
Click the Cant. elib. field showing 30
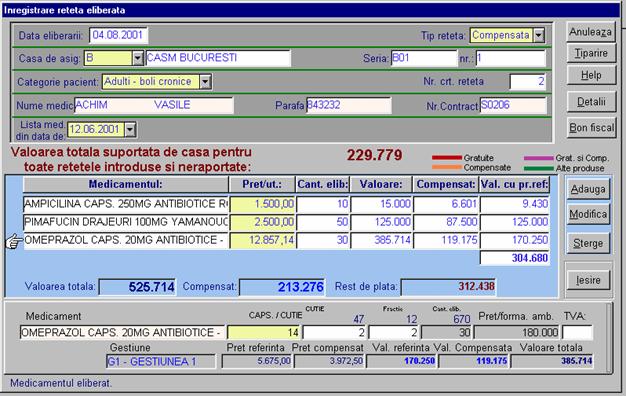pyautogui.click(x=446, y=333)
